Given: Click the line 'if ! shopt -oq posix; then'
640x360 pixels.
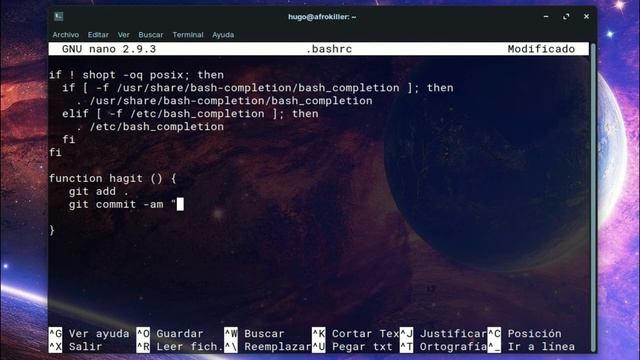Looking at the screenshot, I should (x=136, y=75).
